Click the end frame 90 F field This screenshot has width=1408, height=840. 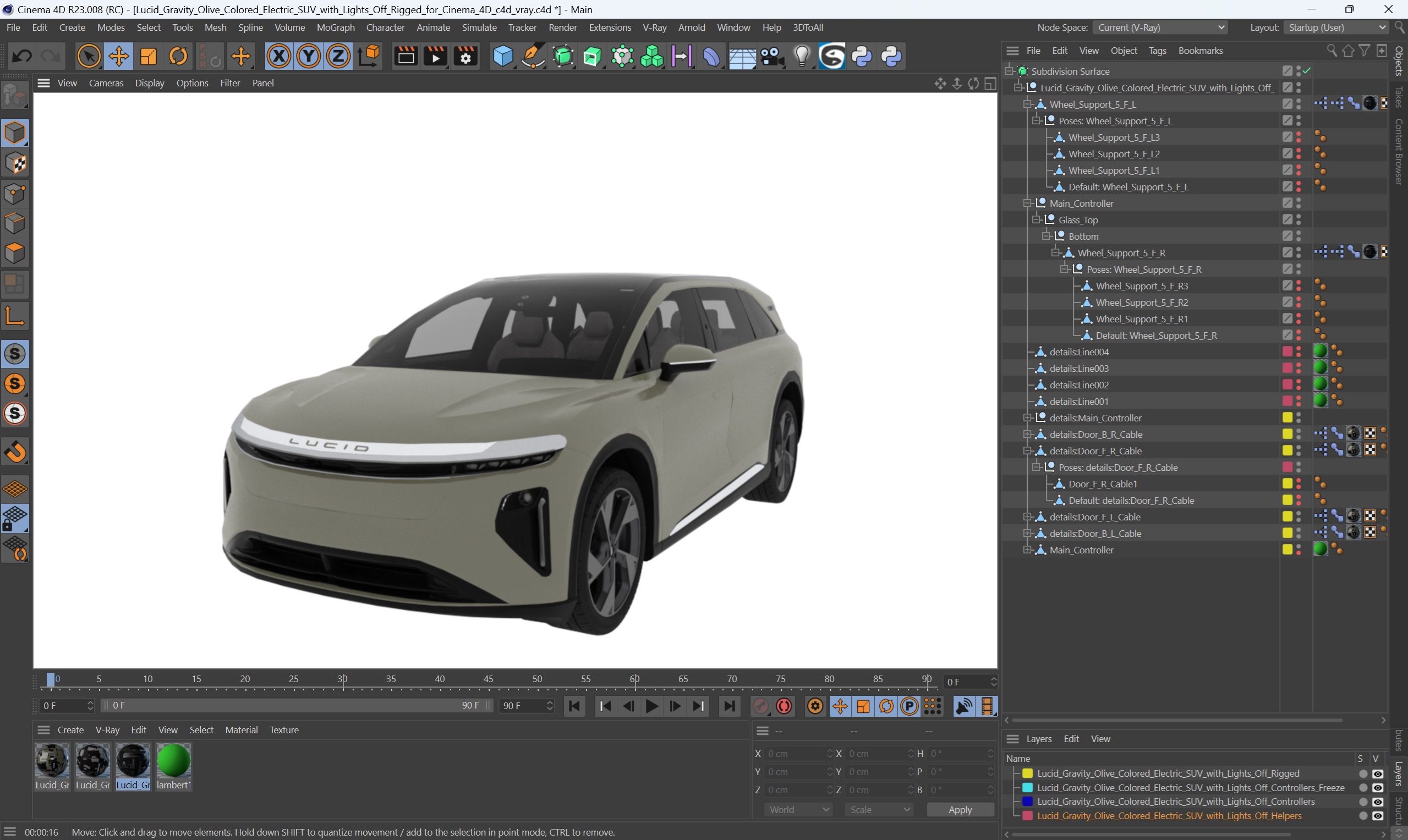[525, 706]
